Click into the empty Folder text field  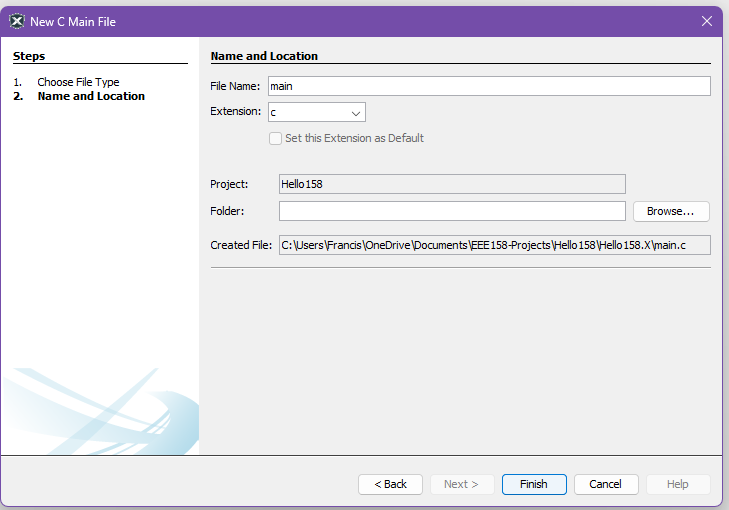point(452,211)
